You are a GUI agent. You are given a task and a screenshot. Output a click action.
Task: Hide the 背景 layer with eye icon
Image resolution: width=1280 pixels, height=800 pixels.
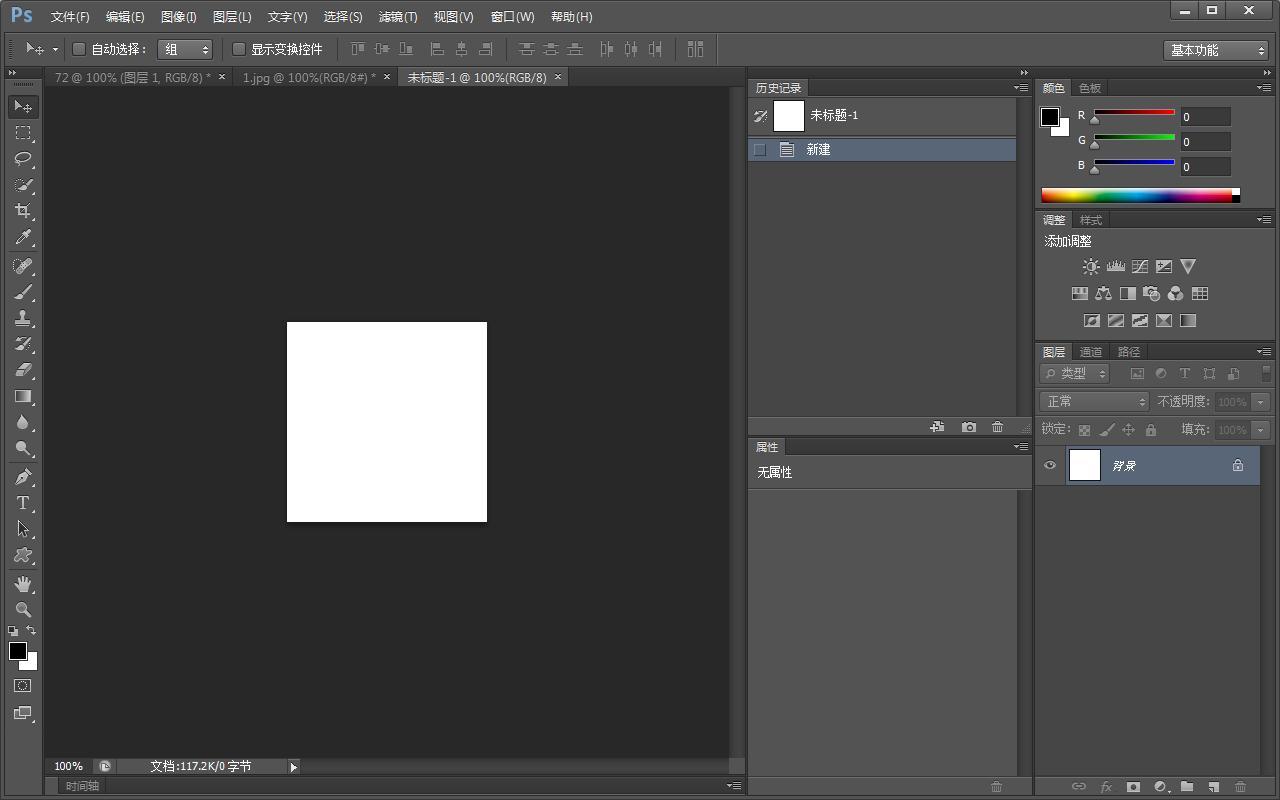coord(1050,465)
